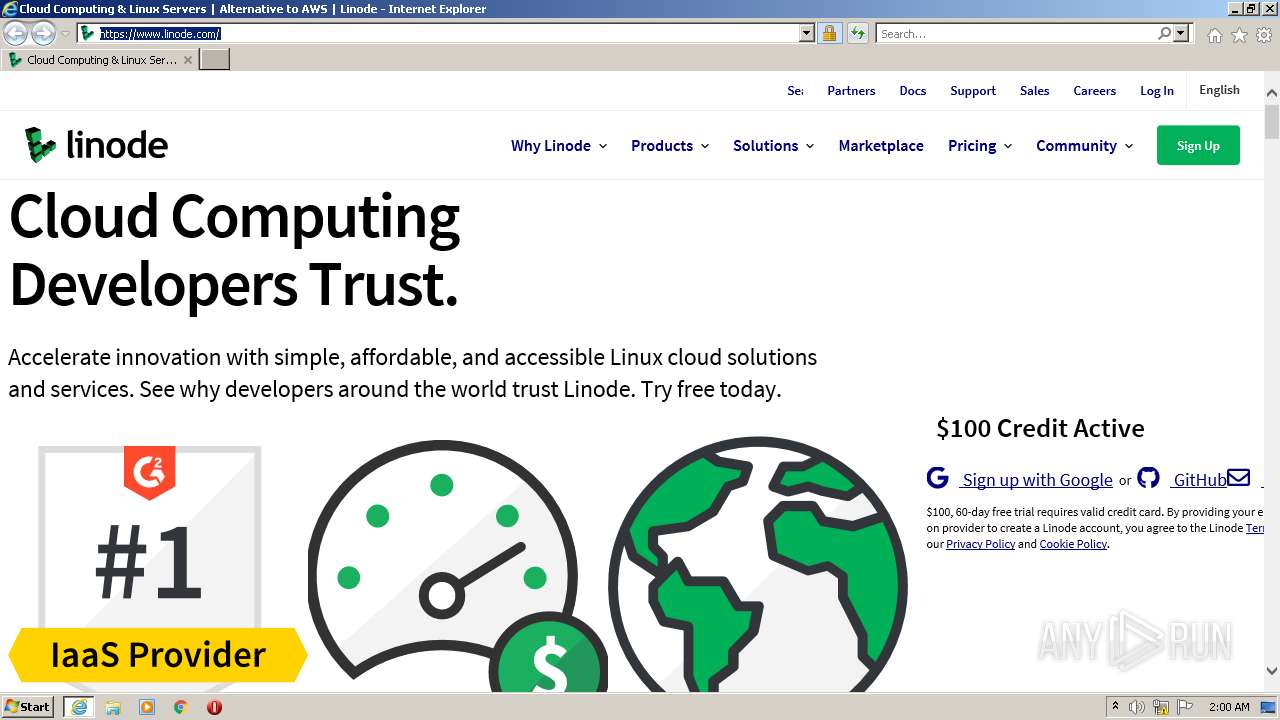Click vertical scrollbar down arrow
The height and width of the screenshot is (720, 1280).
coord(1271,671)
